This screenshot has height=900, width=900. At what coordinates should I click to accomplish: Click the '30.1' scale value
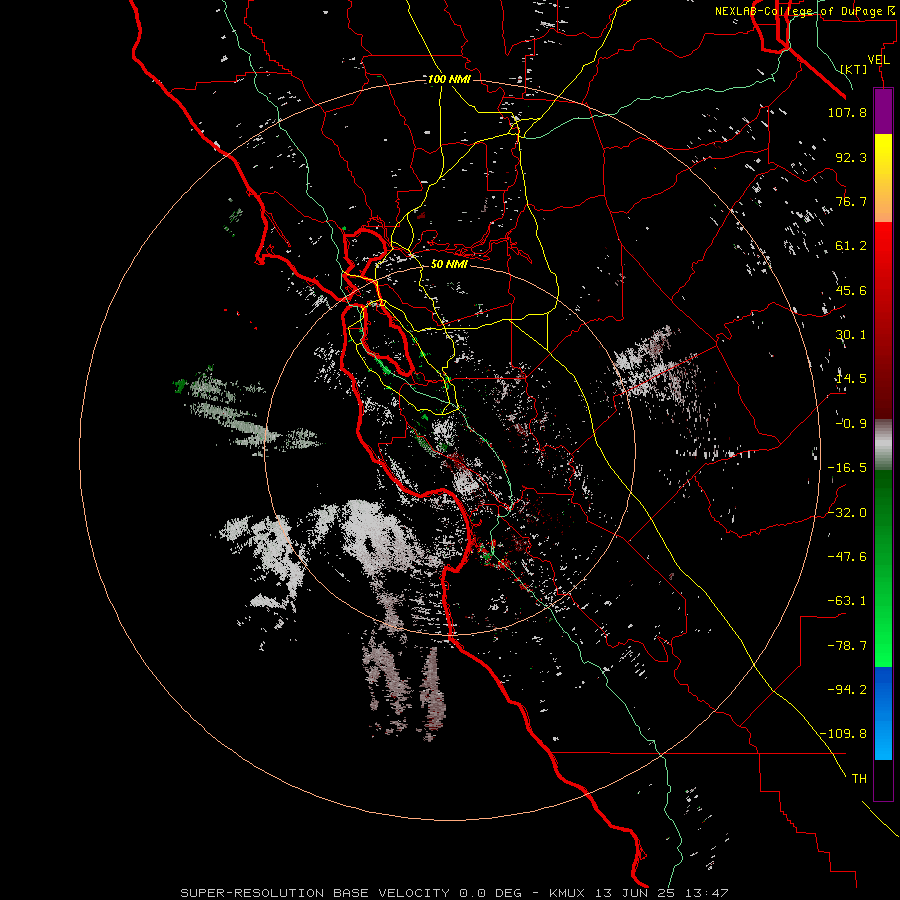(851, 335)
